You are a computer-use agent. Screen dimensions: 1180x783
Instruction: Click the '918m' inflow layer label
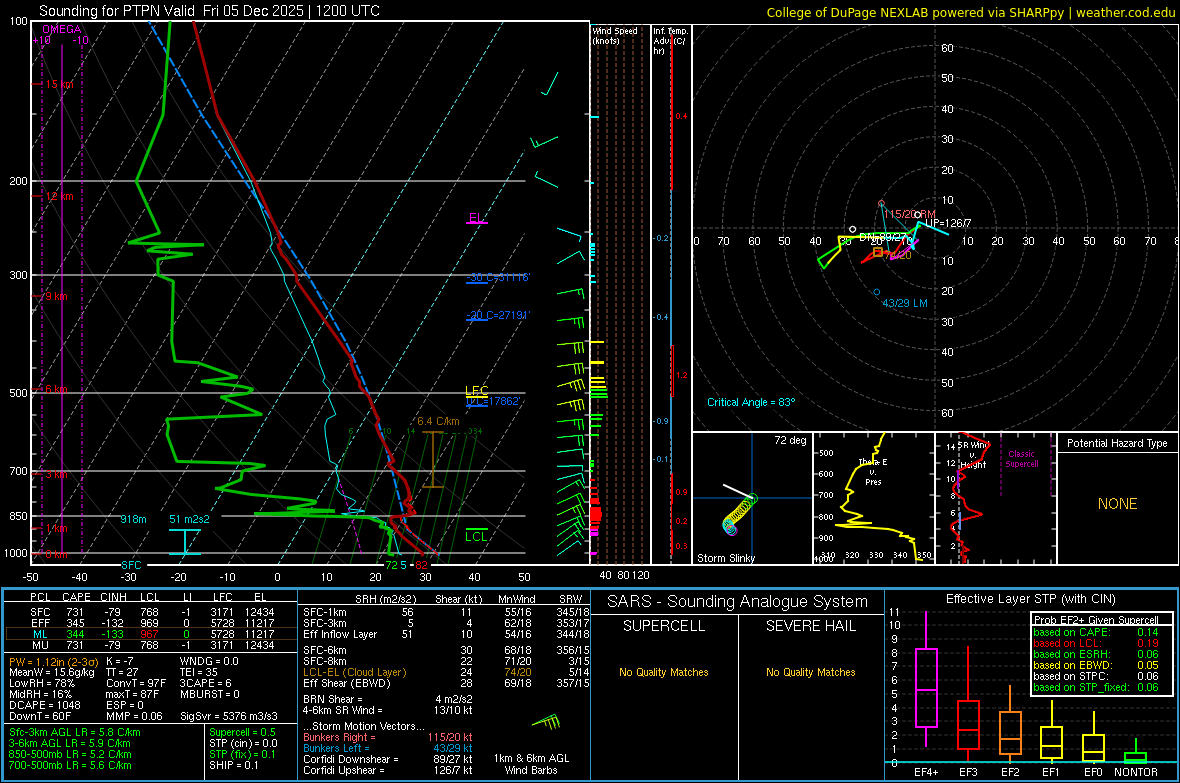pyautogui.click(x=133, y=519)
